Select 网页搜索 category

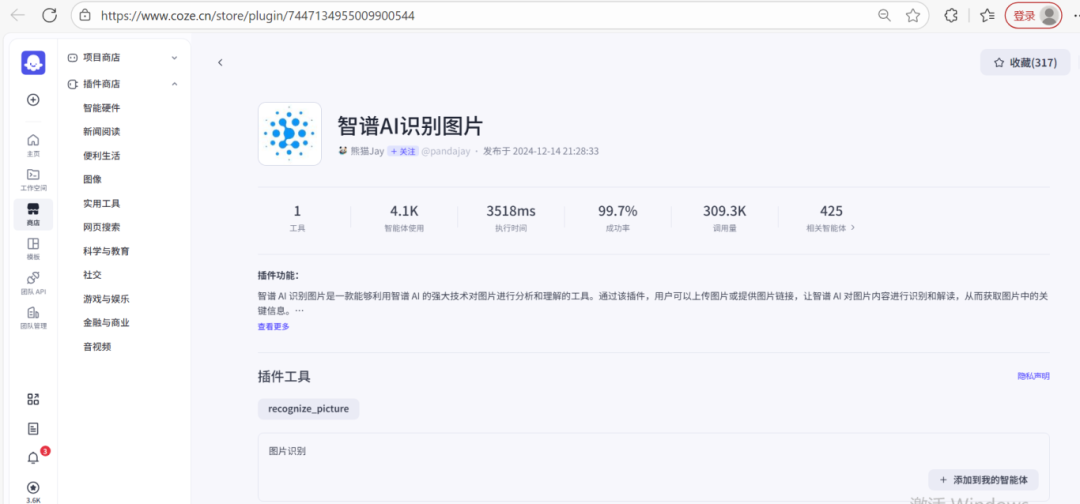tap(102, 227)
